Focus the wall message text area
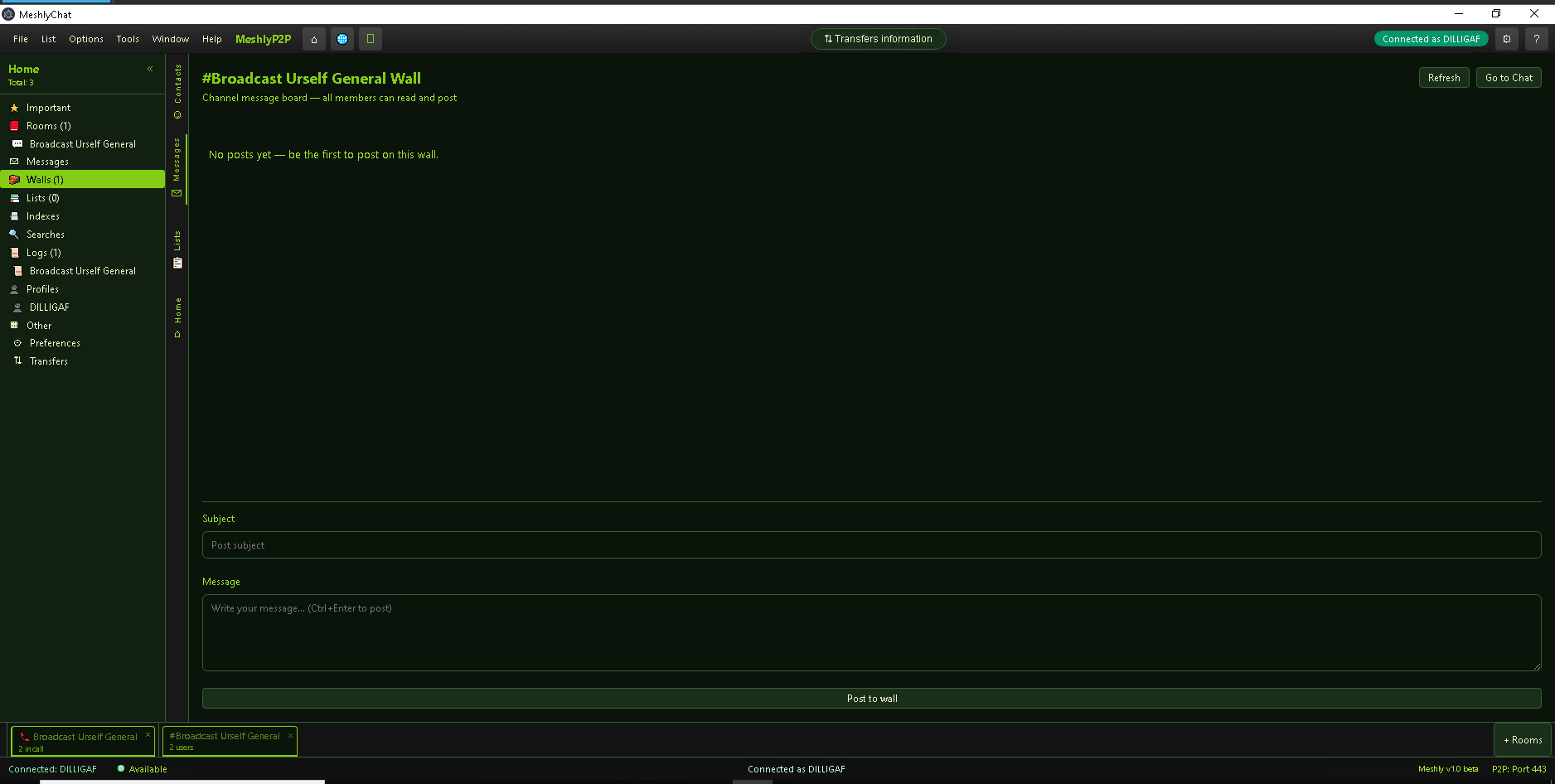This screenshot has width=1555, height=784. 872,633
